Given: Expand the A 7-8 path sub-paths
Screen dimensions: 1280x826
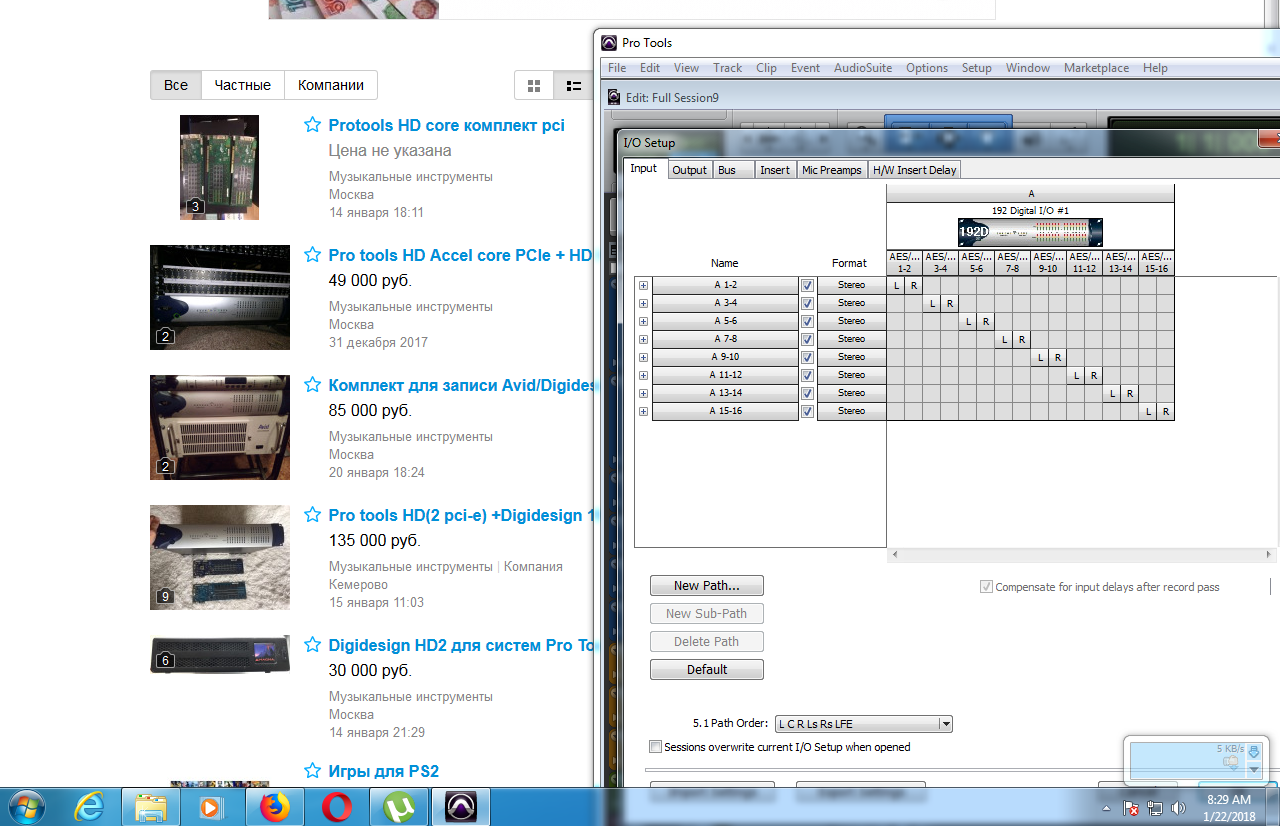Looking at the screenshot, I should 643,339.
